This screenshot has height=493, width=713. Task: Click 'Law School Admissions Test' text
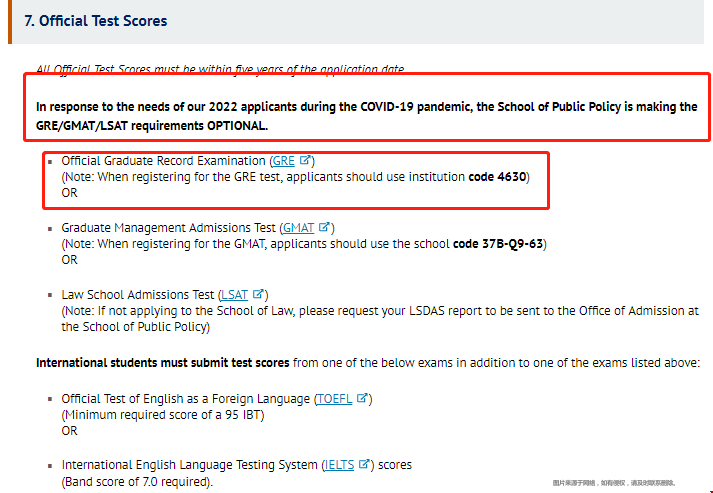point(138,295)
